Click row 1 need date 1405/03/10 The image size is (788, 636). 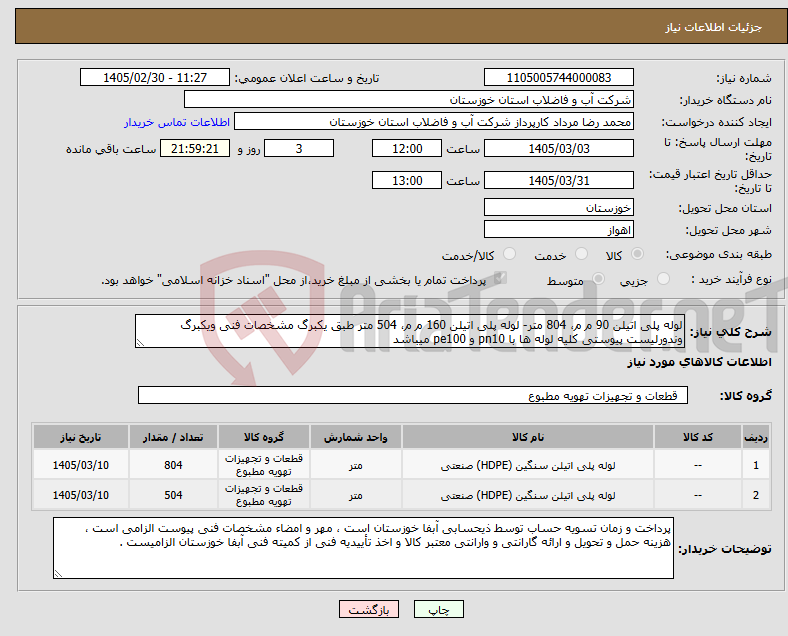(80, 465)
